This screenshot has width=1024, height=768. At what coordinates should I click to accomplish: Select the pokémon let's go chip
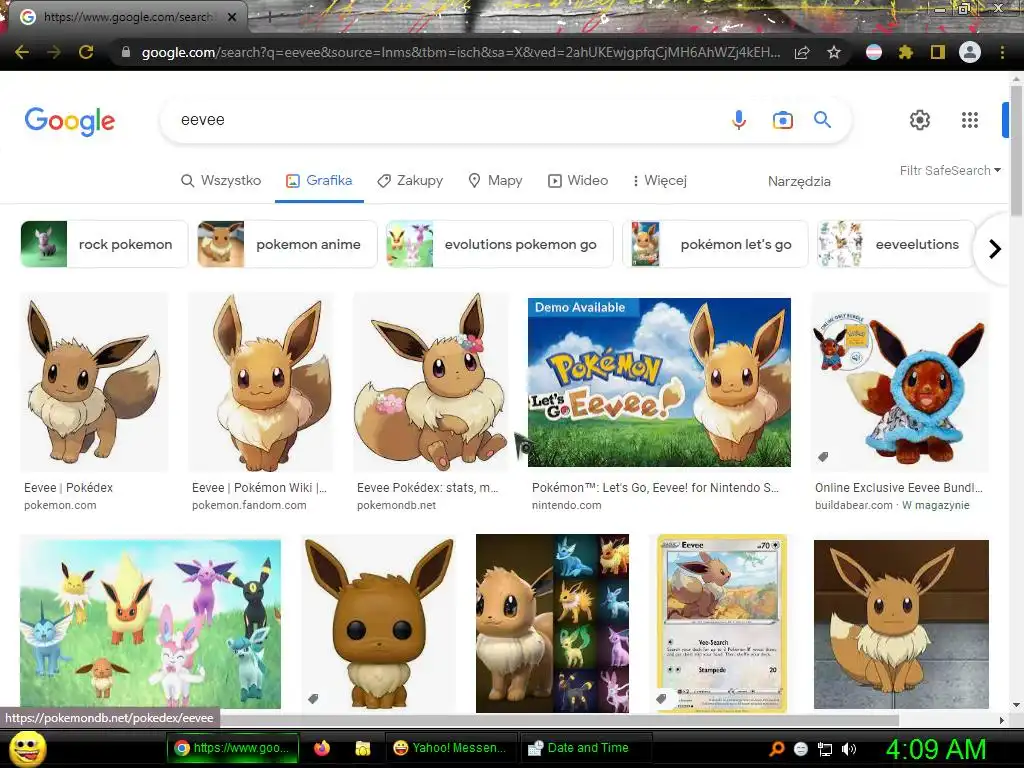pyautogui.click(x=716, y=244)
